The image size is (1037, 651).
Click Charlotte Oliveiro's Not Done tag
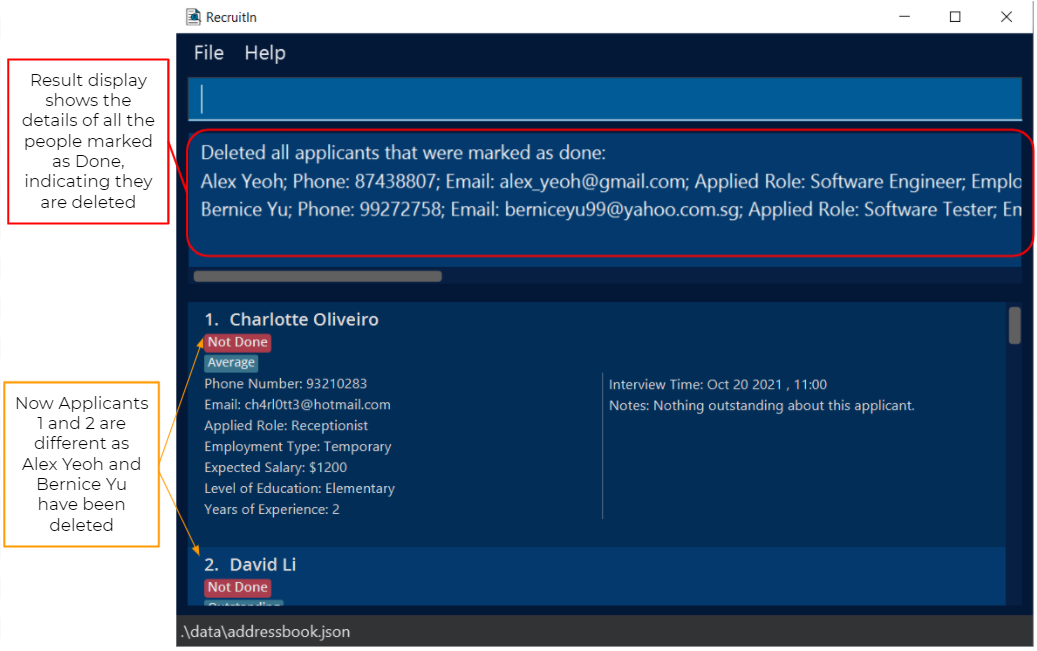[x=237, y=342]
